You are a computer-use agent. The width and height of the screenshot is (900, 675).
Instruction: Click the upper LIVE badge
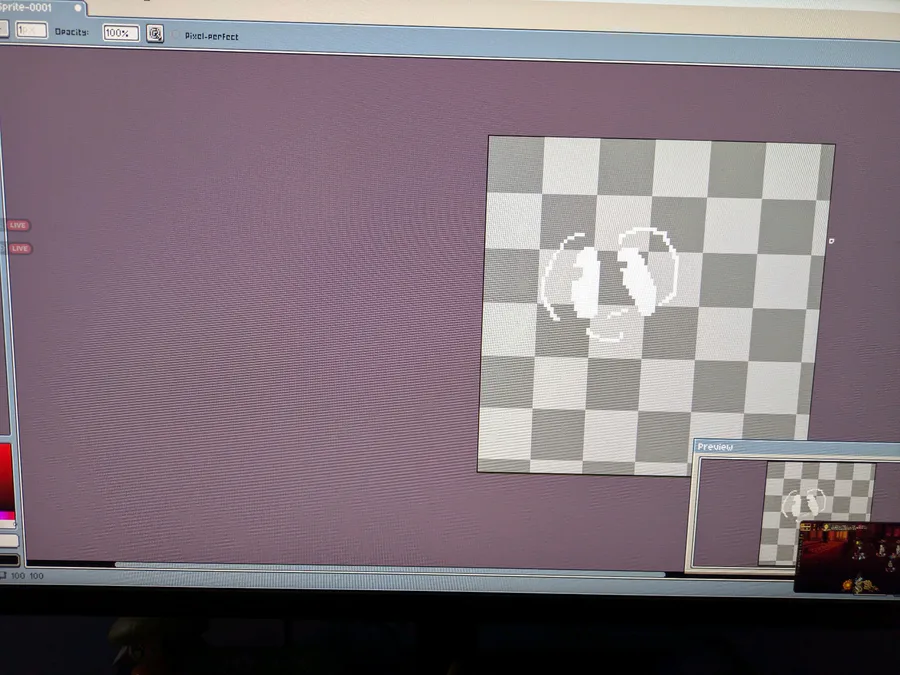[18, 225]
